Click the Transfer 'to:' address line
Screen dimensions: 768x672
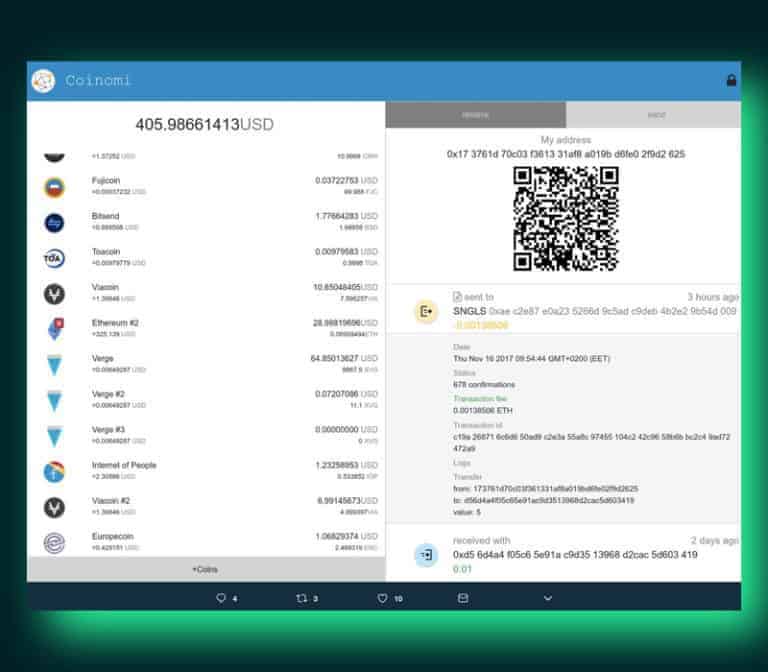click(544, 500)
